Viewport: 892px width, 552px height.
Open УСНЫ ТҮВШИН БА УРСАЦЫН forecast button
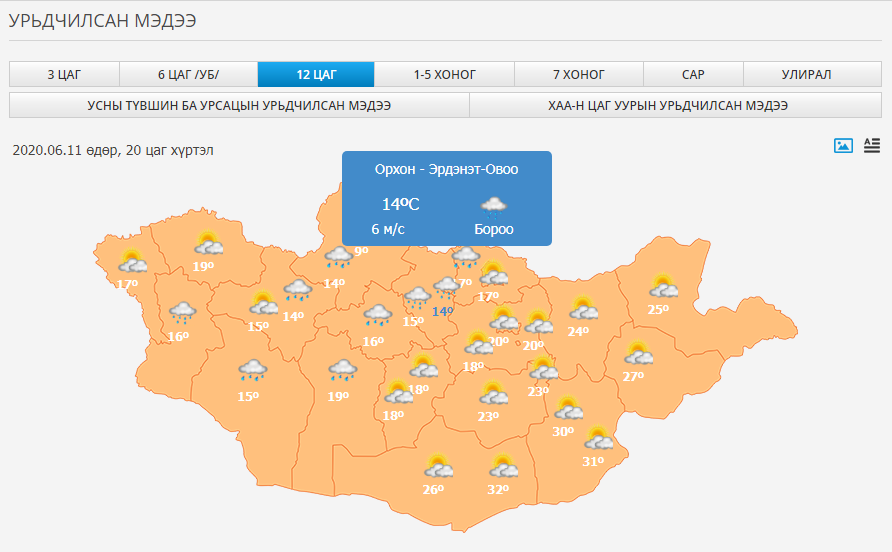[239, 105]
